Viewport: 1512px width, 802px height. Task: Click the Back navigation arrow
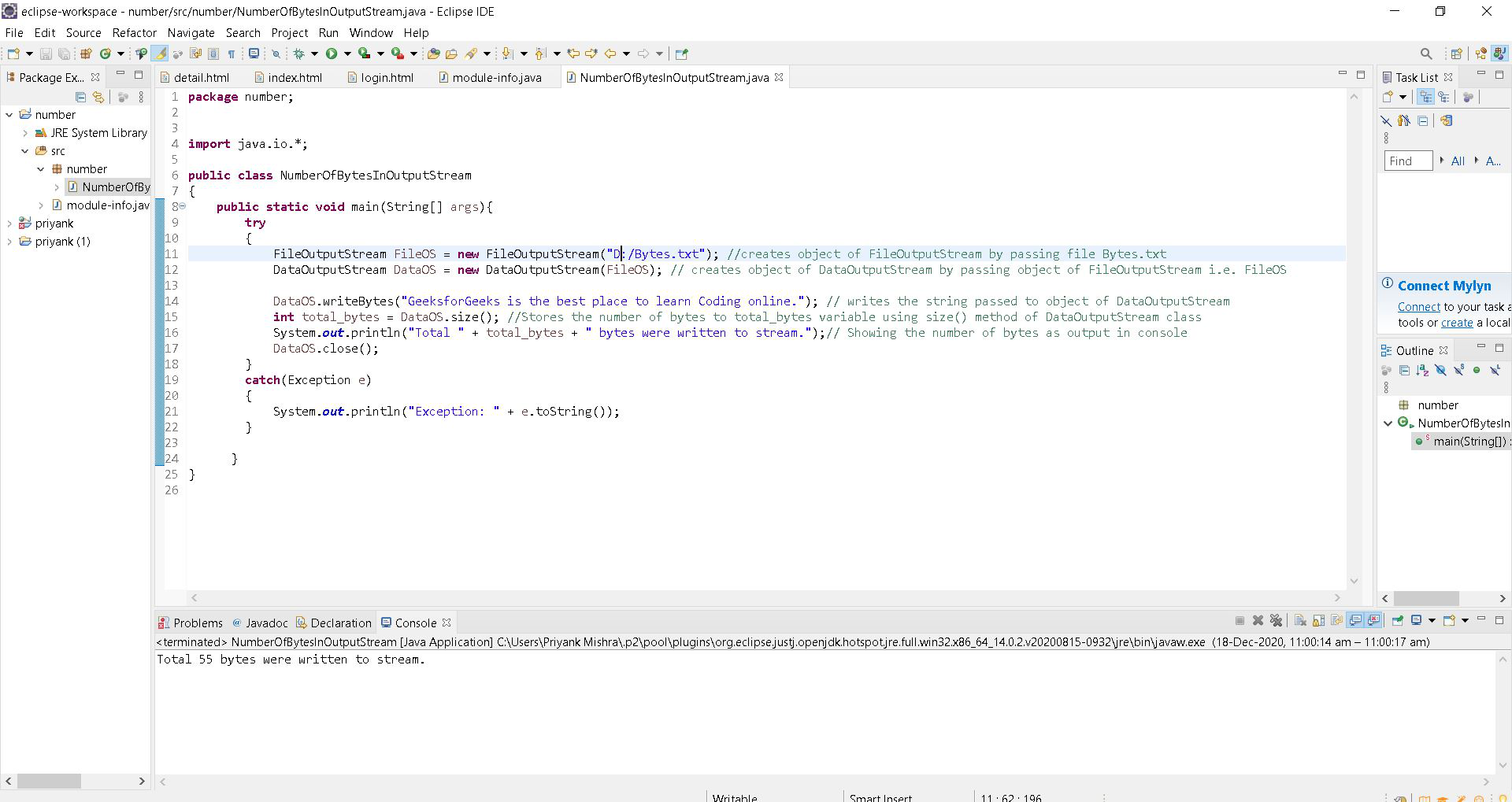click(610, 54)
